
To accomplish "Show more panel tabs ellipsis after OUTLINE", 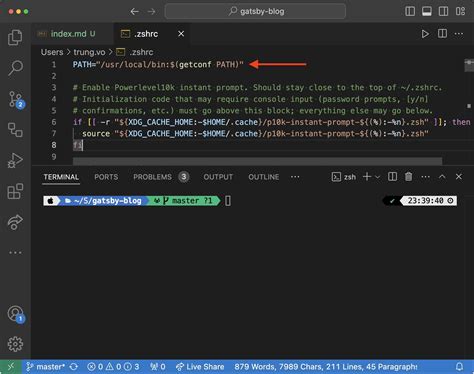I will pos(295,177).
